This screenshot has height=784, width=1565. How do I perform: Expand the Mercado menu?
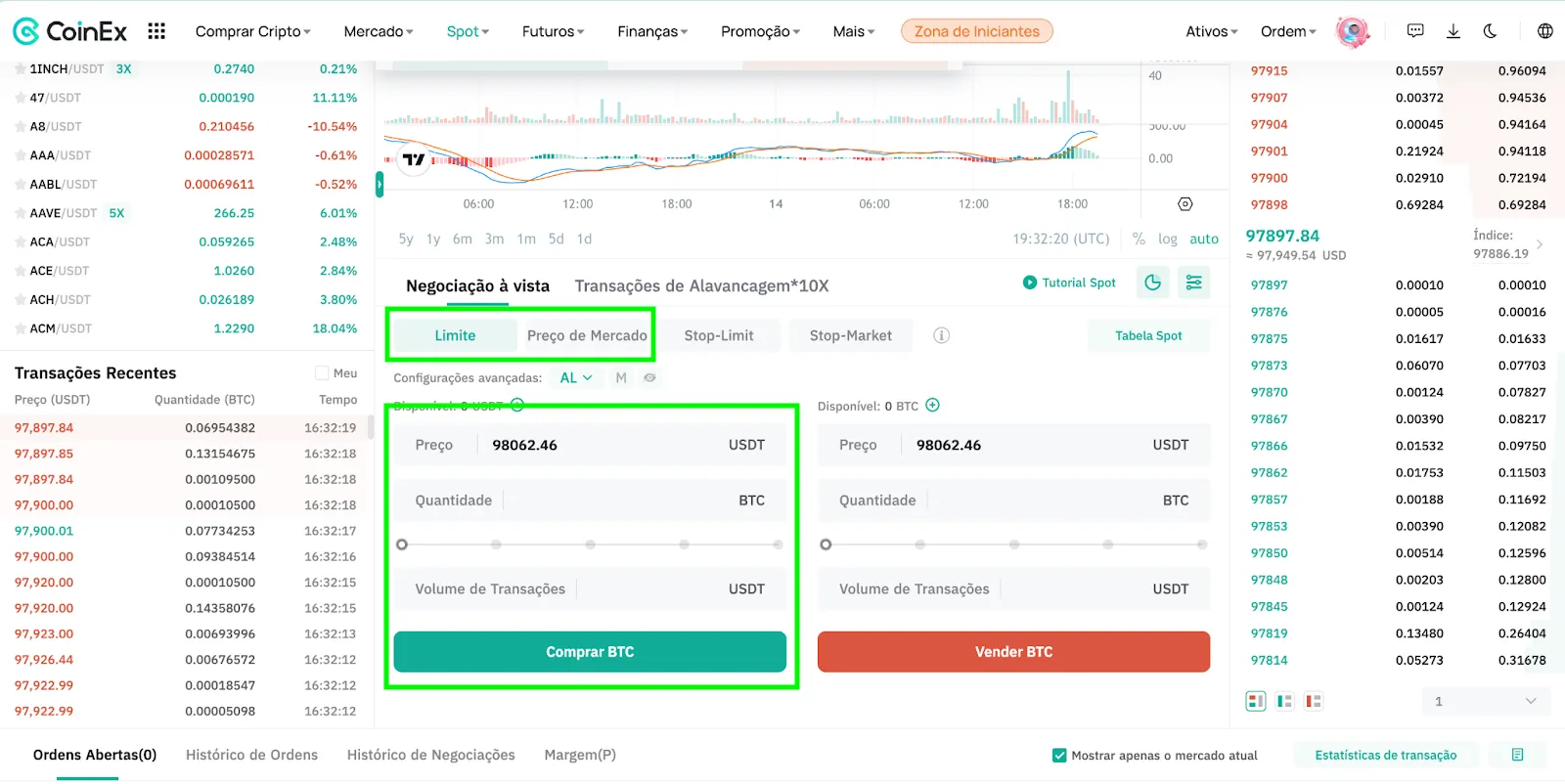click(x=379, y=31)
